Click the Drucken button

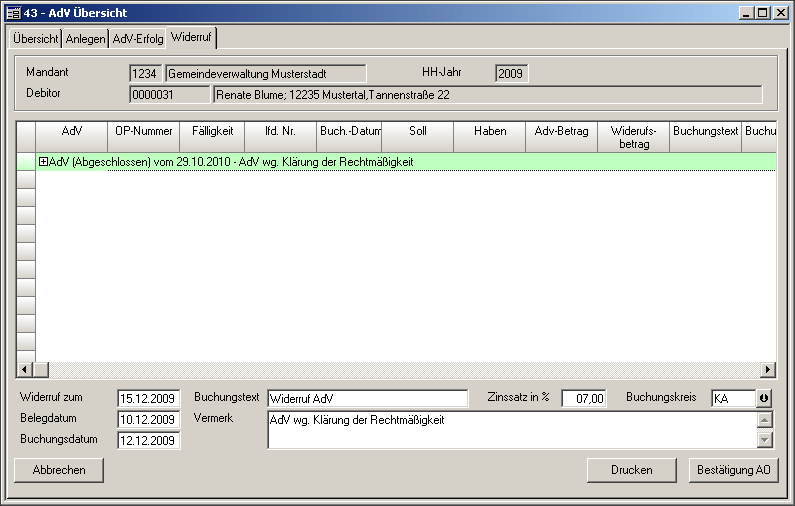(632, 470)
